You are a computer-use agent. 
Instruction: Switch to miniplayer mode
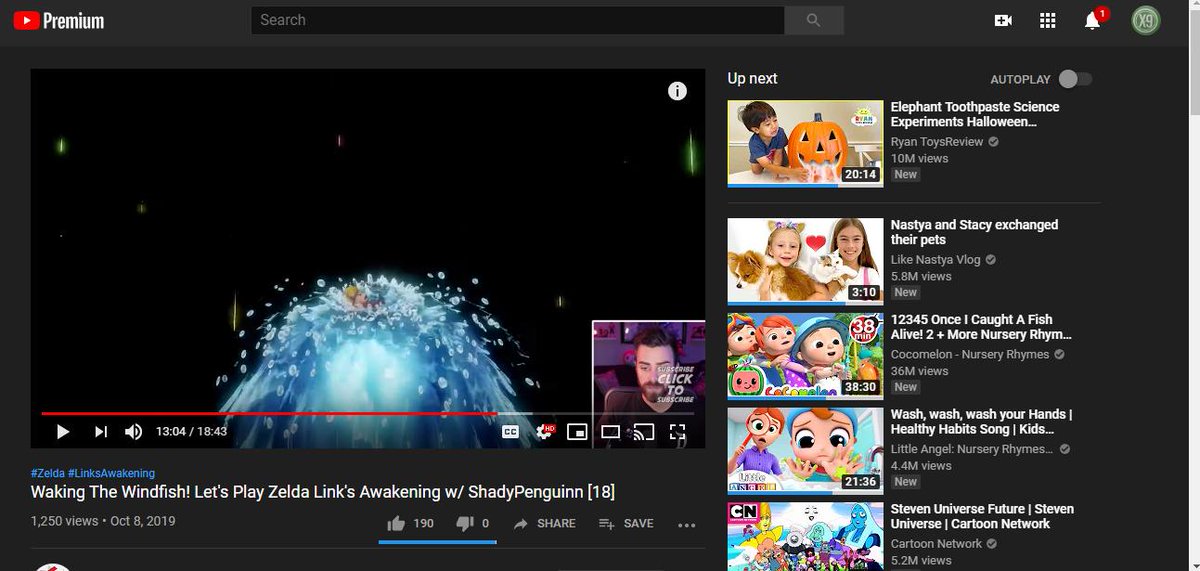[577, 432]
